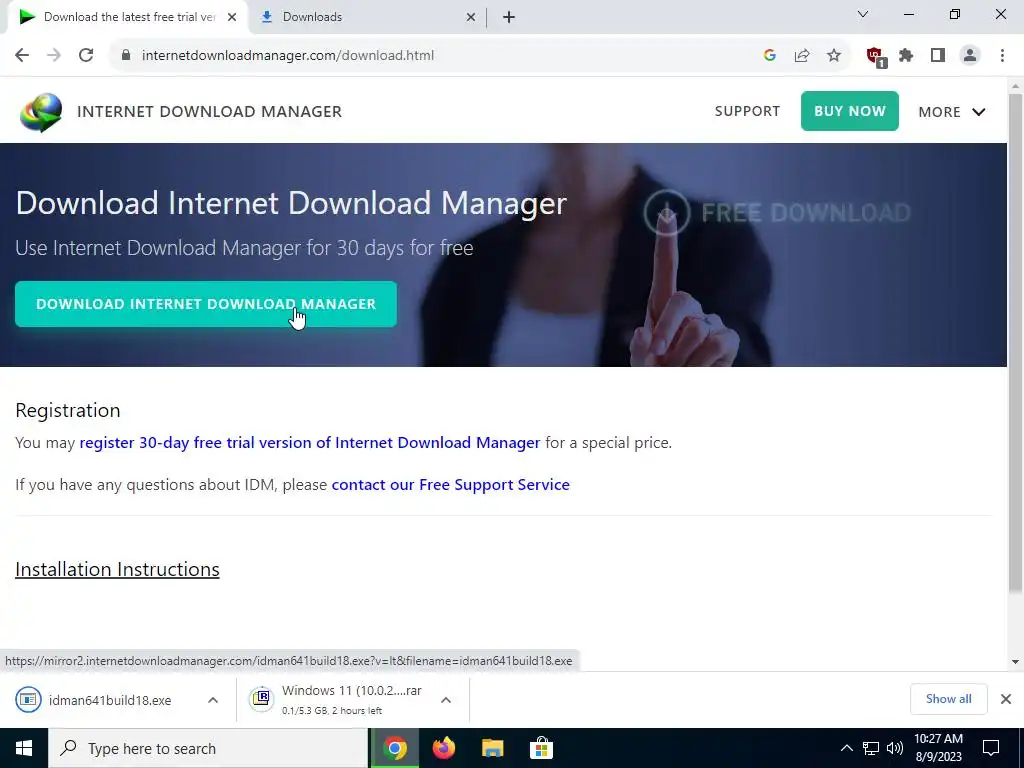Reload the page with refresh icon
Screen dimensions: 1024x768
[x=86, y=56]
